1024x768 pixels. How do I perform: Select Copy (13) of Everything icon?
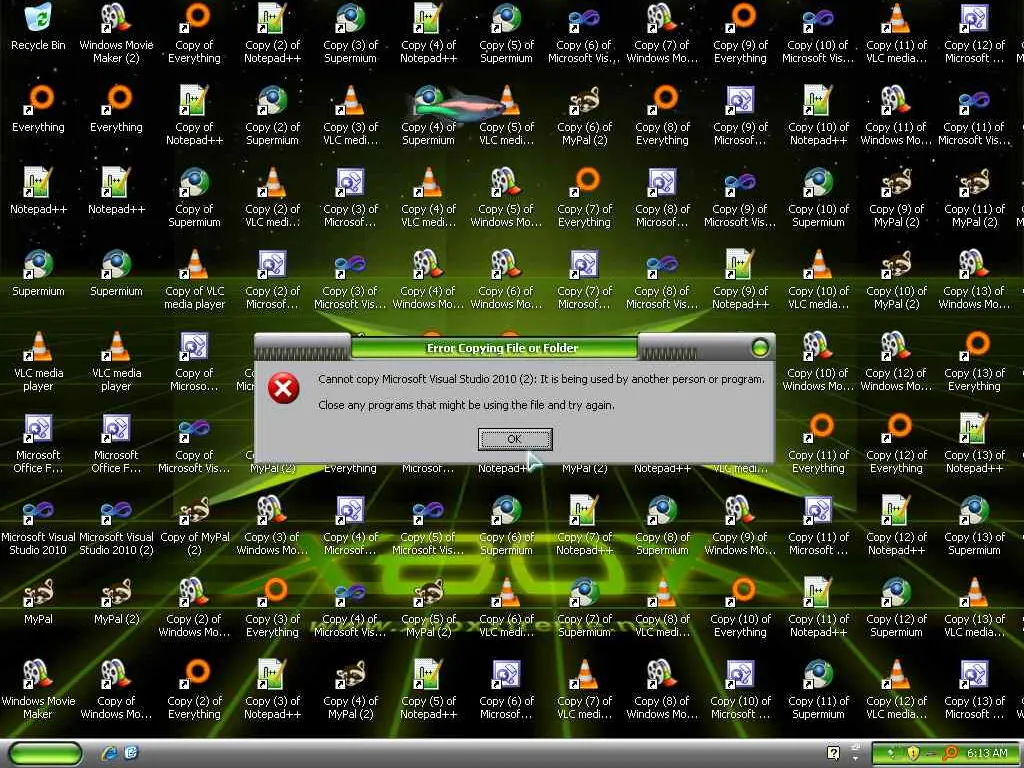click(974, 362)
